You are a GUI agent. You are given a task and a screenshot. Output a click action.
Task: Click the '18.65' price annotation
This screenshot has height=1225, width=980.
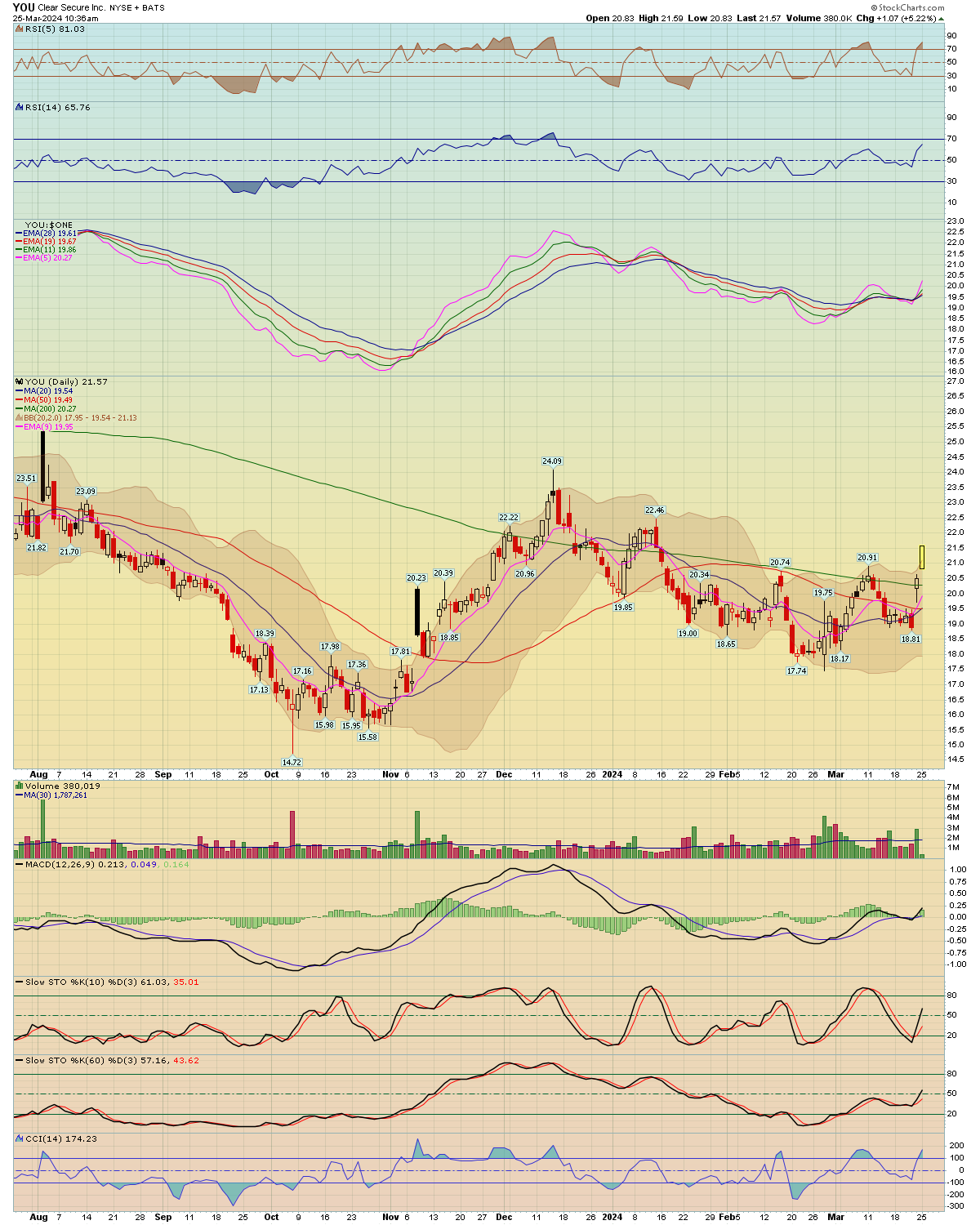[726, 644]
